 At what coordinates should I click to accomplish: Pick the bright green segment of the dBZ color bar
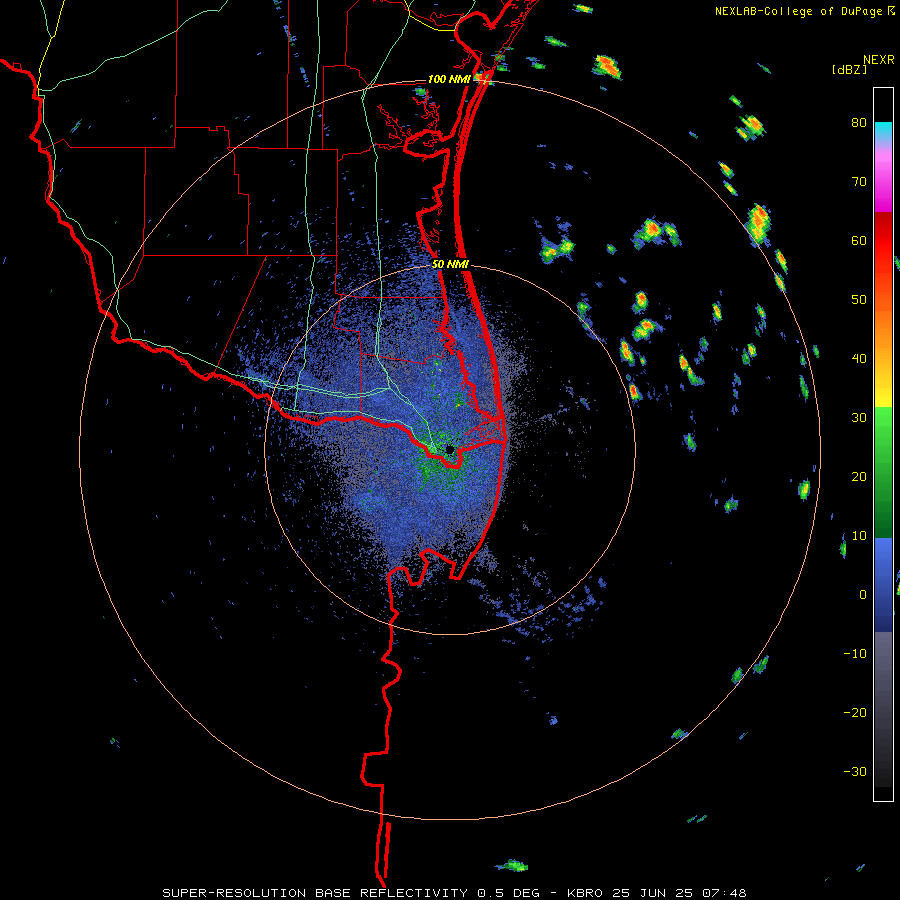883,436
